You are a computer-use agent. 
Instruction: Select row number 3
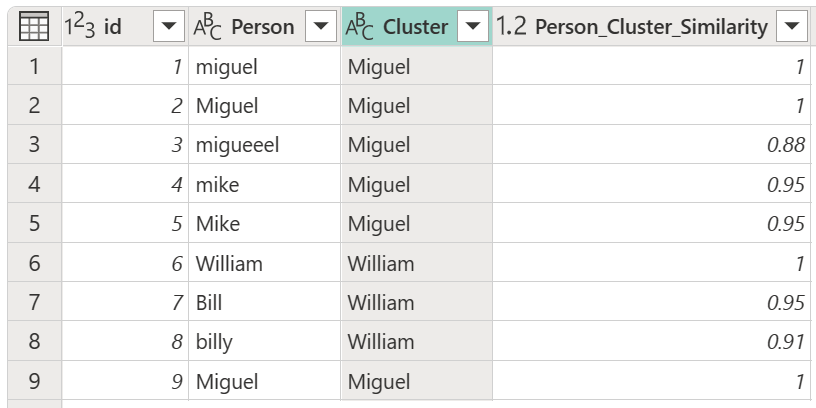[x=33, y=145]
